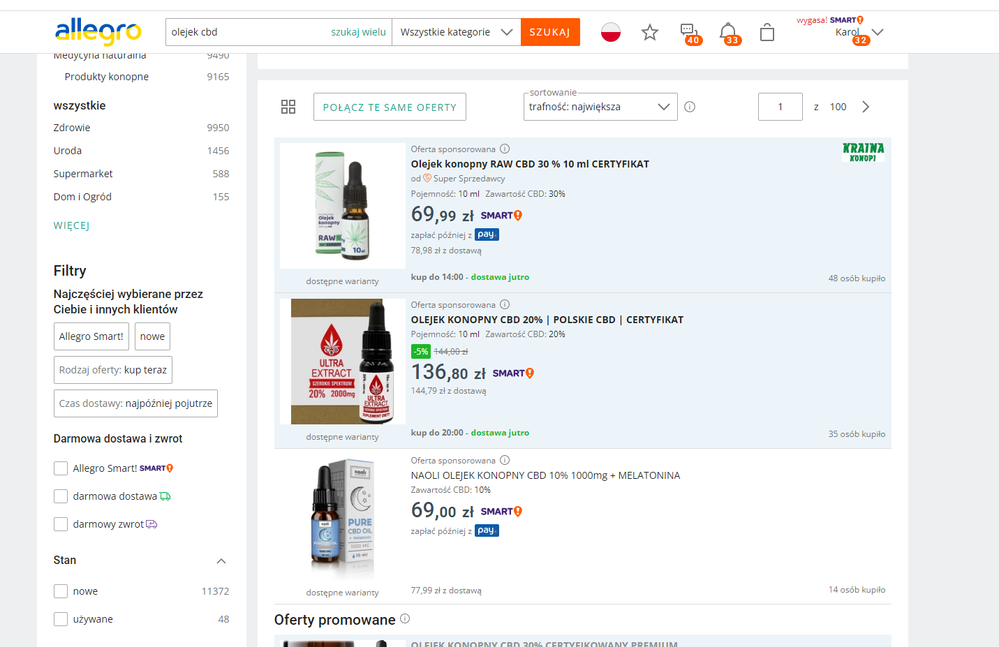Click dostępne warianty under RAW CBD image
The image size is (999, 647).
342,281
